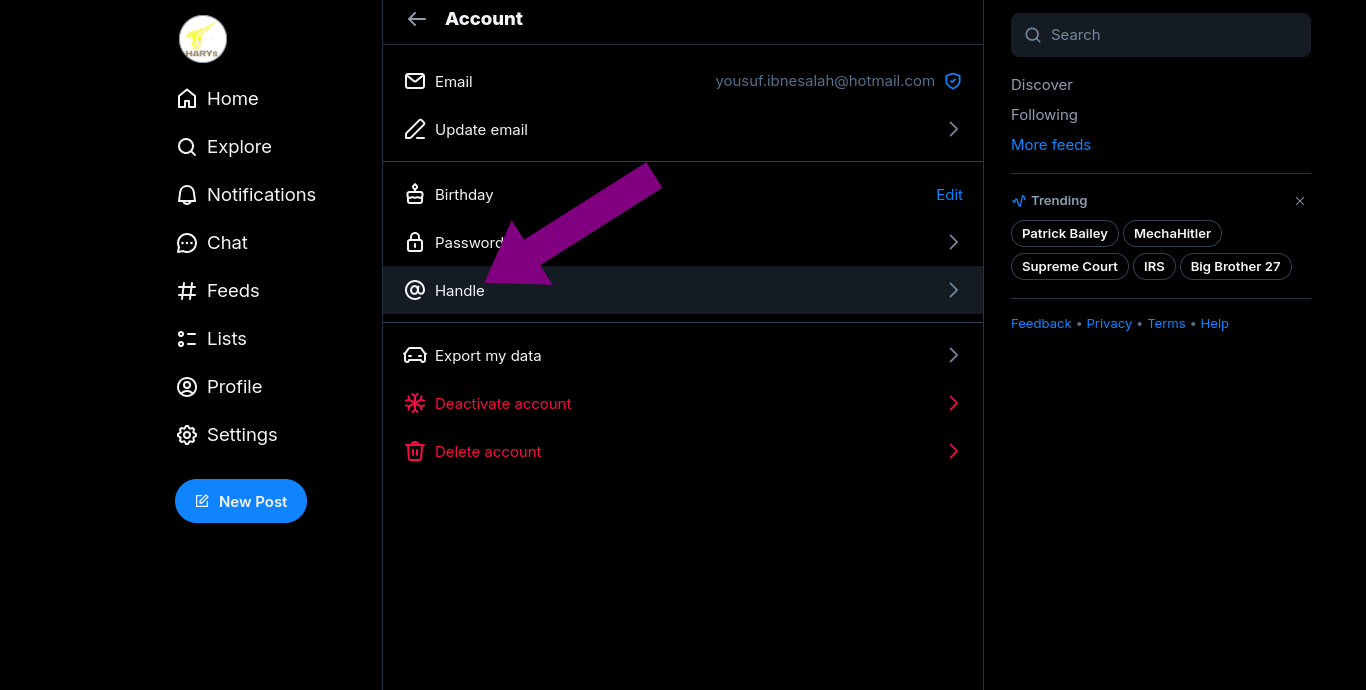Open Export my data chevron
Viewport: 1366px width, 690px height.
click(x=953, y=356)
